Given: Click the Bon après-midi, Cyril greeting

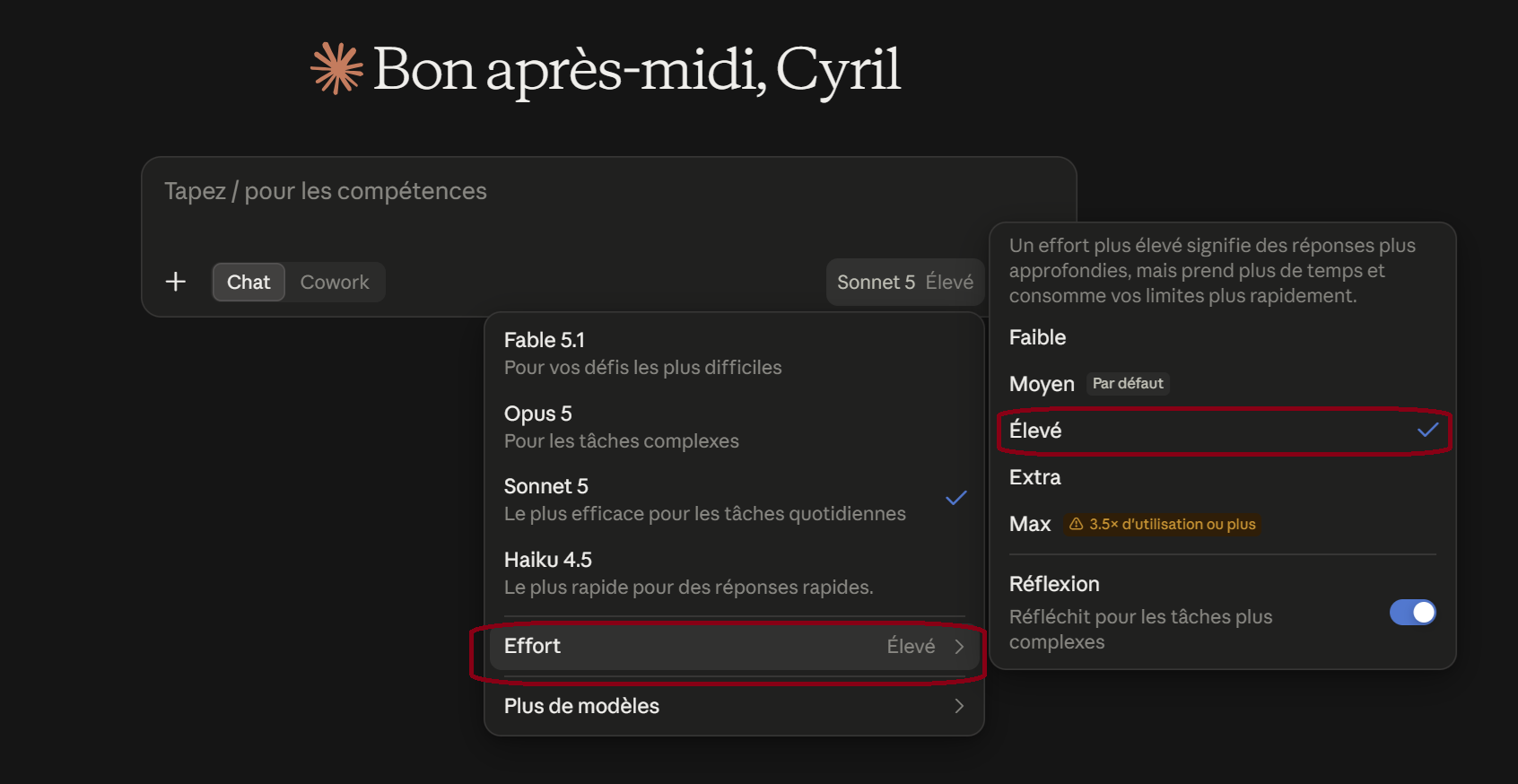Looking at the screenshot, I should click(636, 70).
